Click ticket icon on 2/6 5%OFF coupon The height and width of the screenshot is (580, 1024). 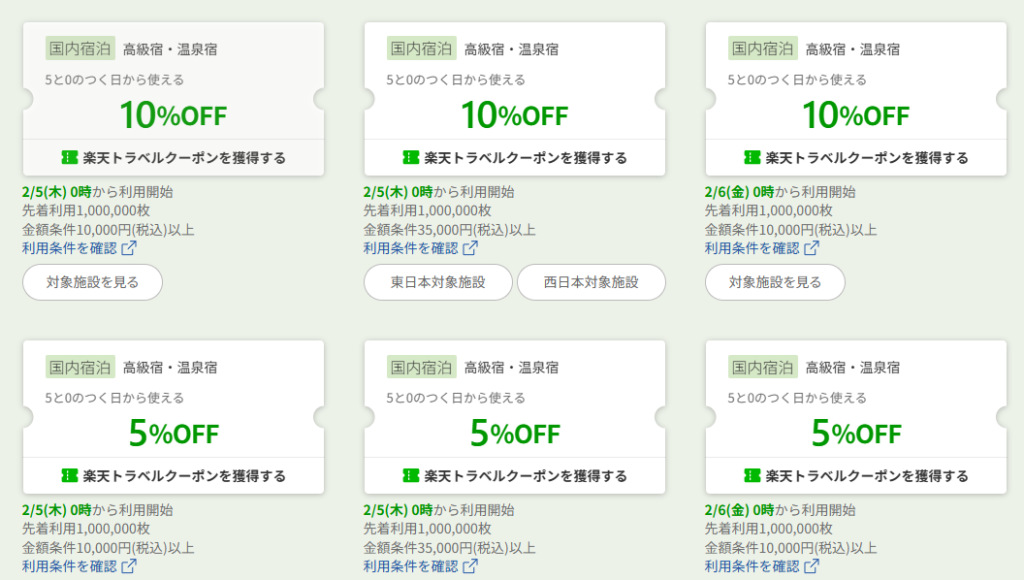point(753,476)
